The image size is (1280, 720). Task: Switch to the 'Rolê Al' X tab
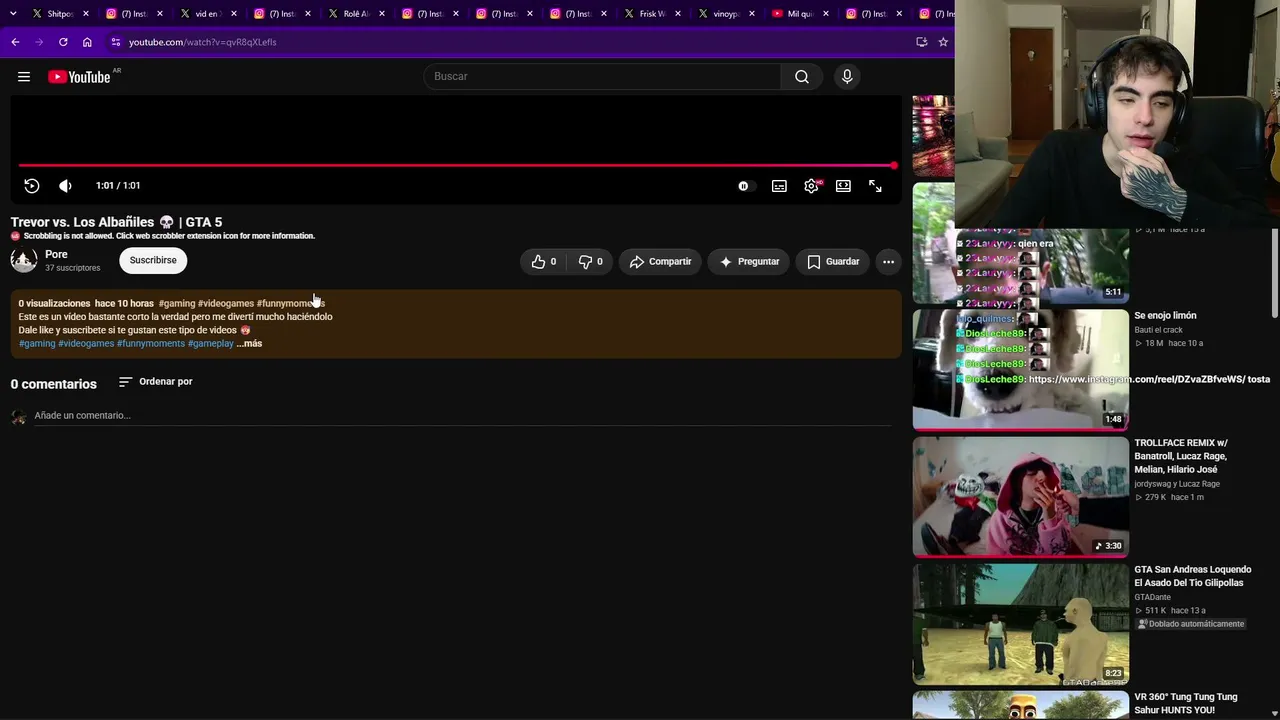348,14
